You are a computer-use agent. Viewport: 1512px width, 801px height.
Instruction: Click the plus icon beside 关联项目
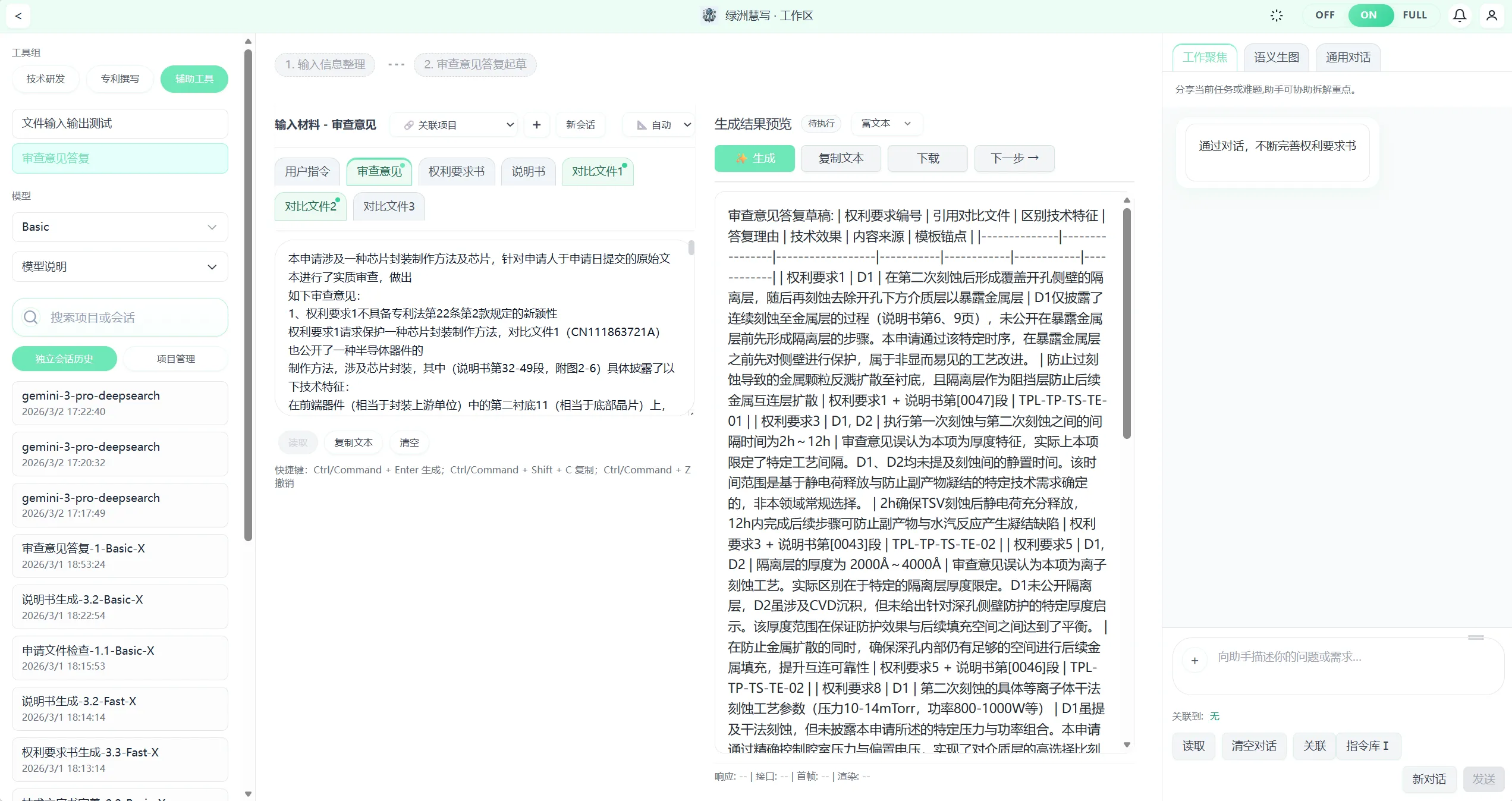[x=536, y=125]
